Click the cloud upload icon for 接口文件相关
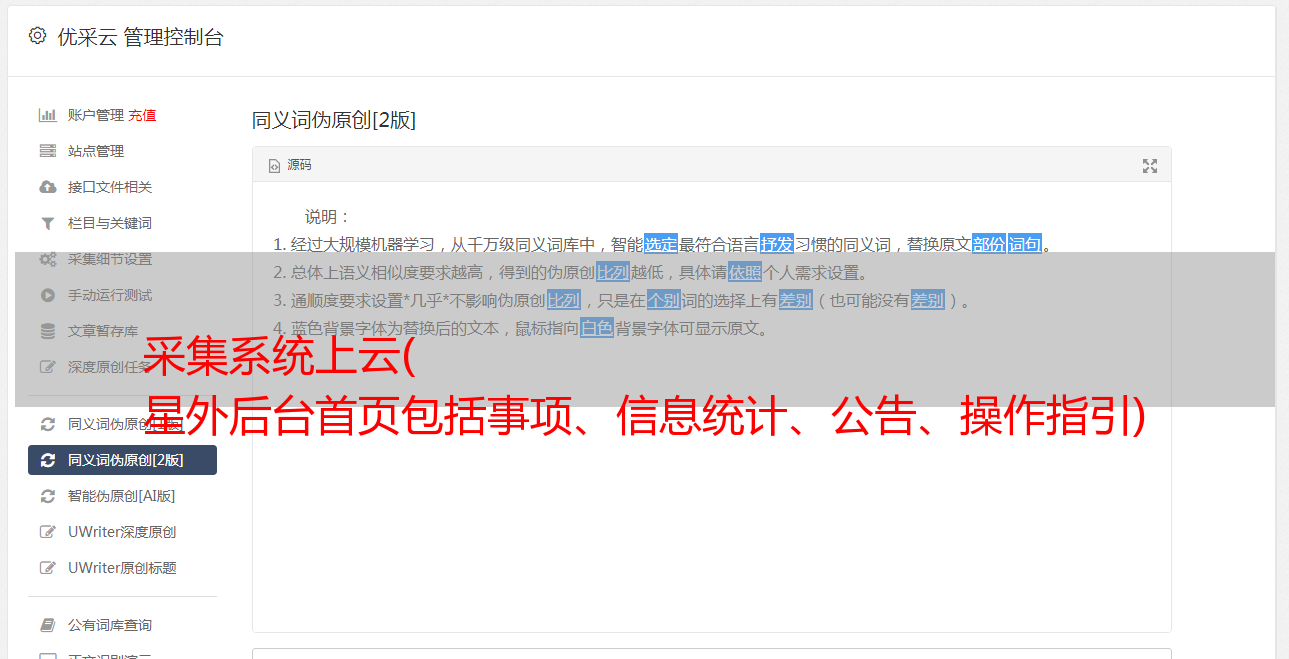This screenshot has width=1289, height=659. pyautogui.click(x=47, y=187)
